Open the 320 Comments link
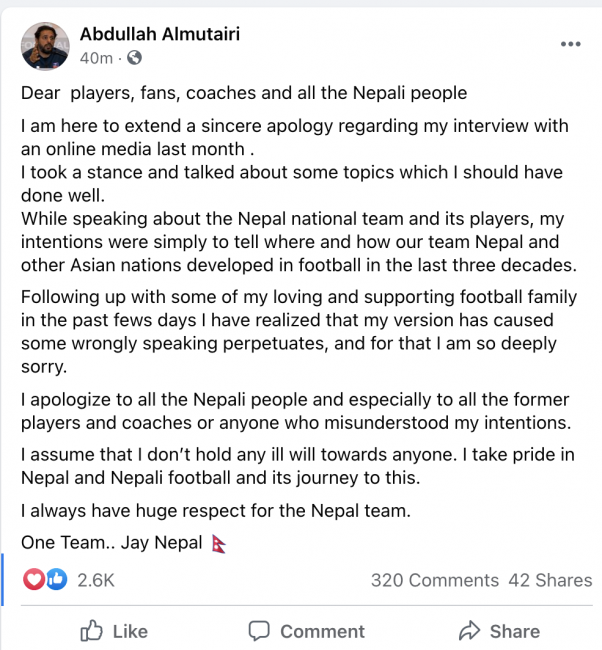The width and height of the screenshot is (602, 650). (434, 580)
